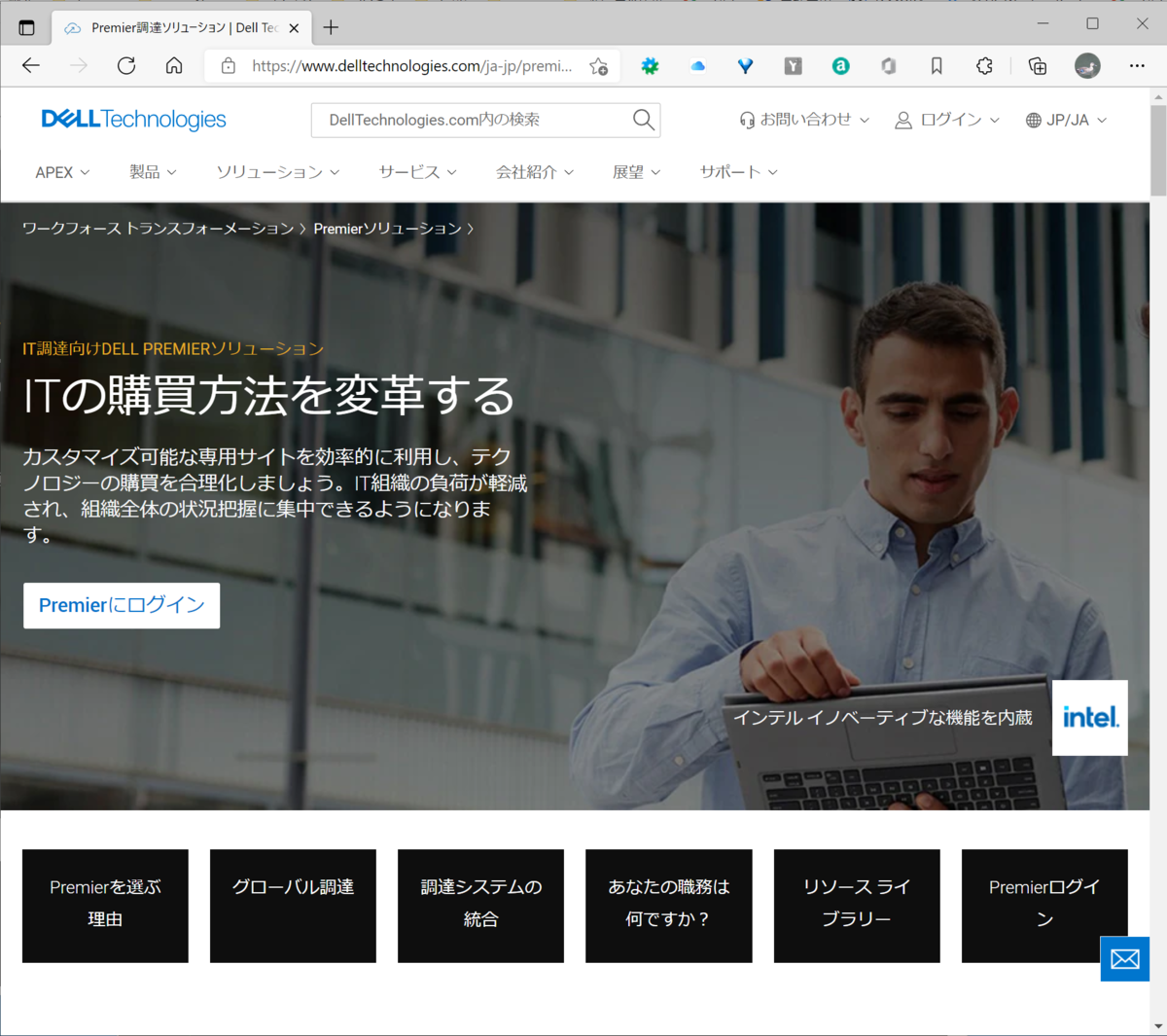Open the APEX menu
1167x1036 pixels.
point(62,172)
